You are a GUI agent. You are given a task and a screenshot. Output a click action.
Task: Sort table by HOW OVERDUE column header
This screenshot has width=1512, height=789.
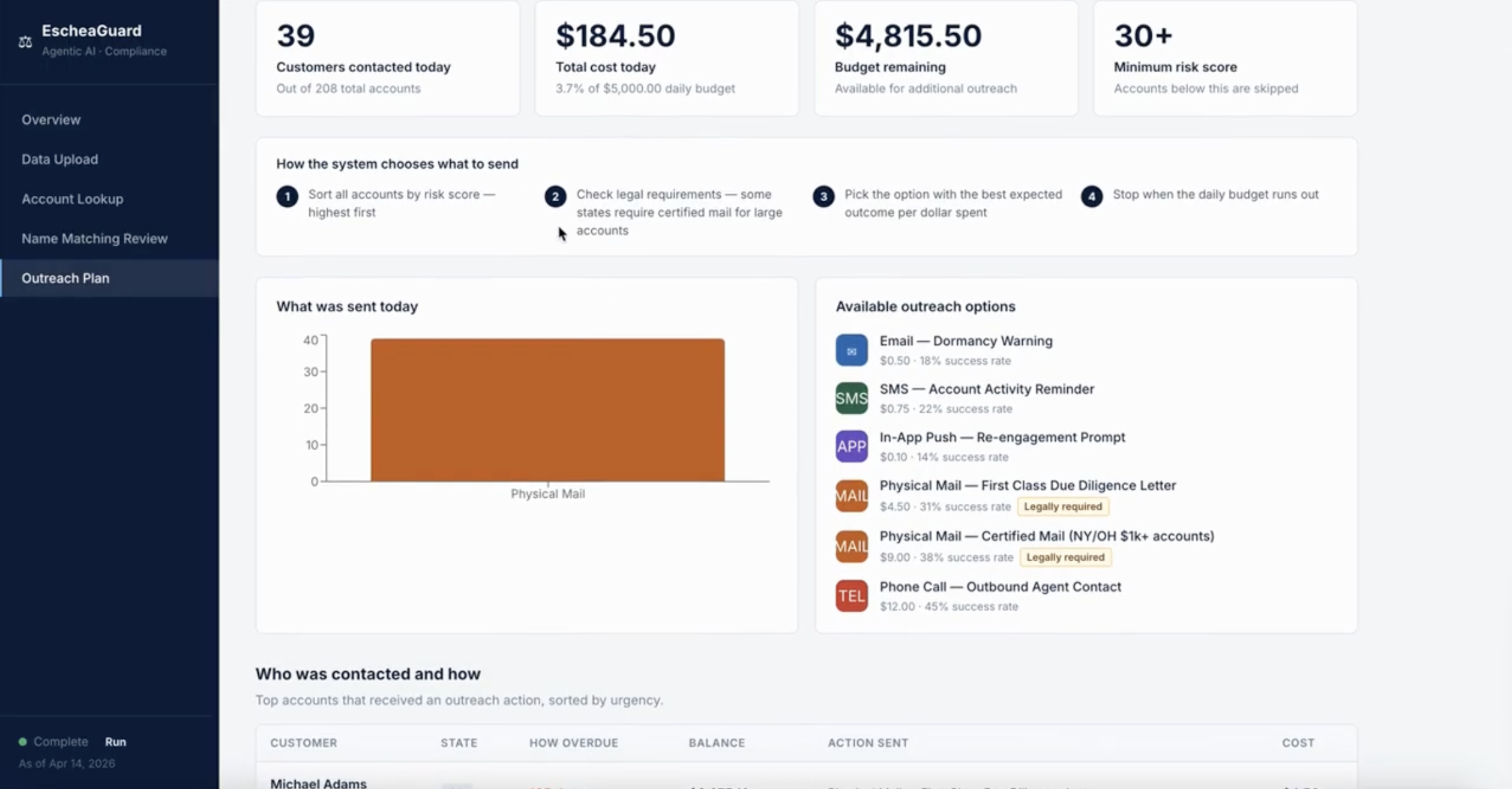pyautogui.click(x=573, y=743)
